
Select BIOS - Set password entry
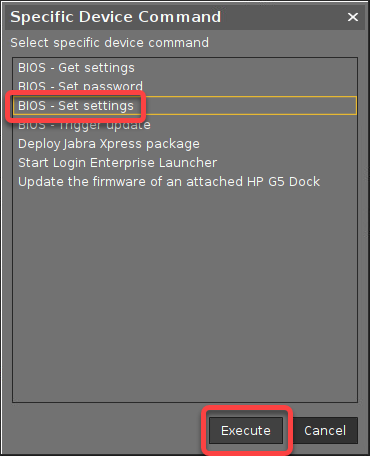(x=185, y=86)
